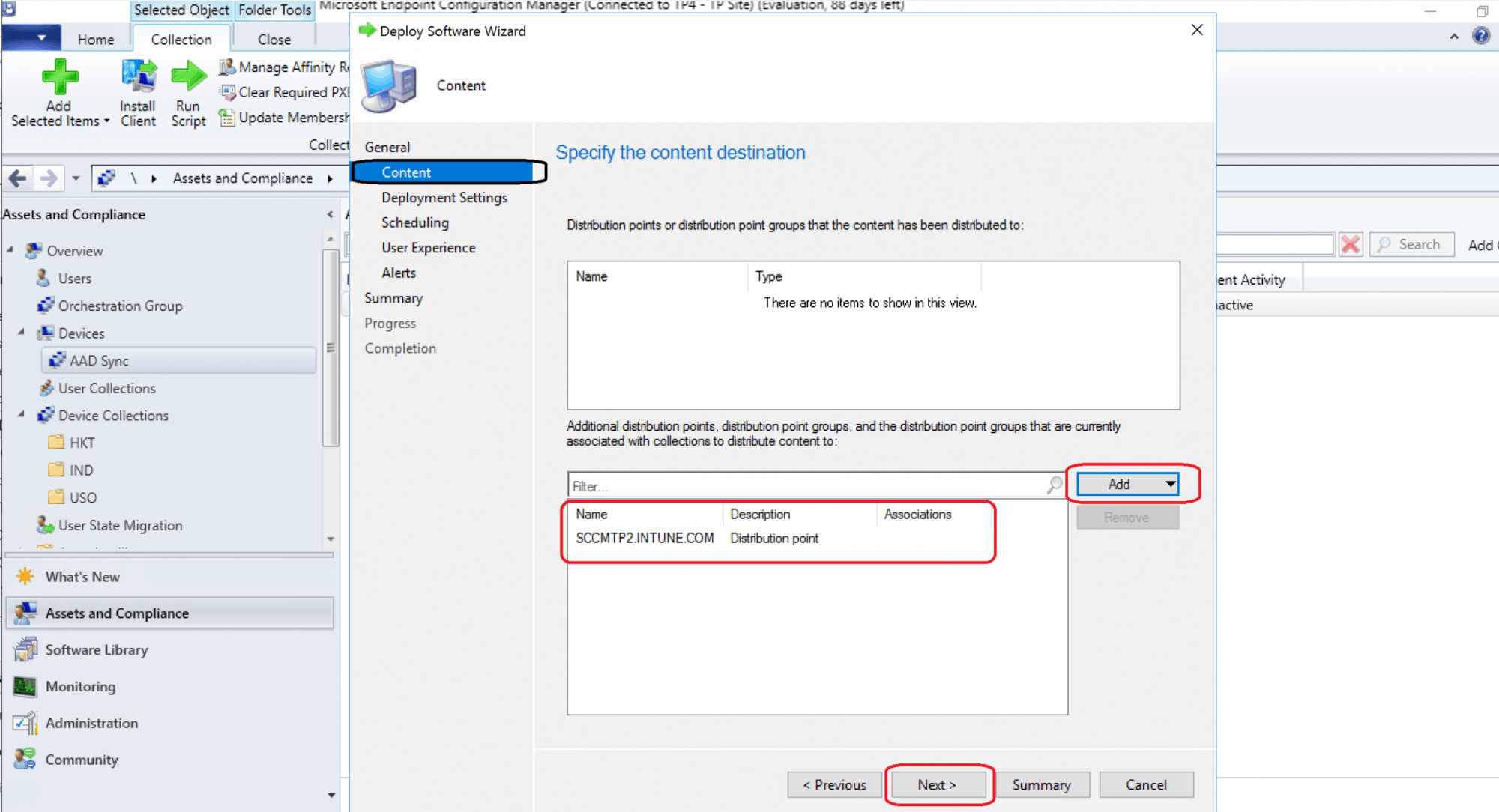Open the Monitoring workspace
The image size is (1499, 812).
[80, 686]
